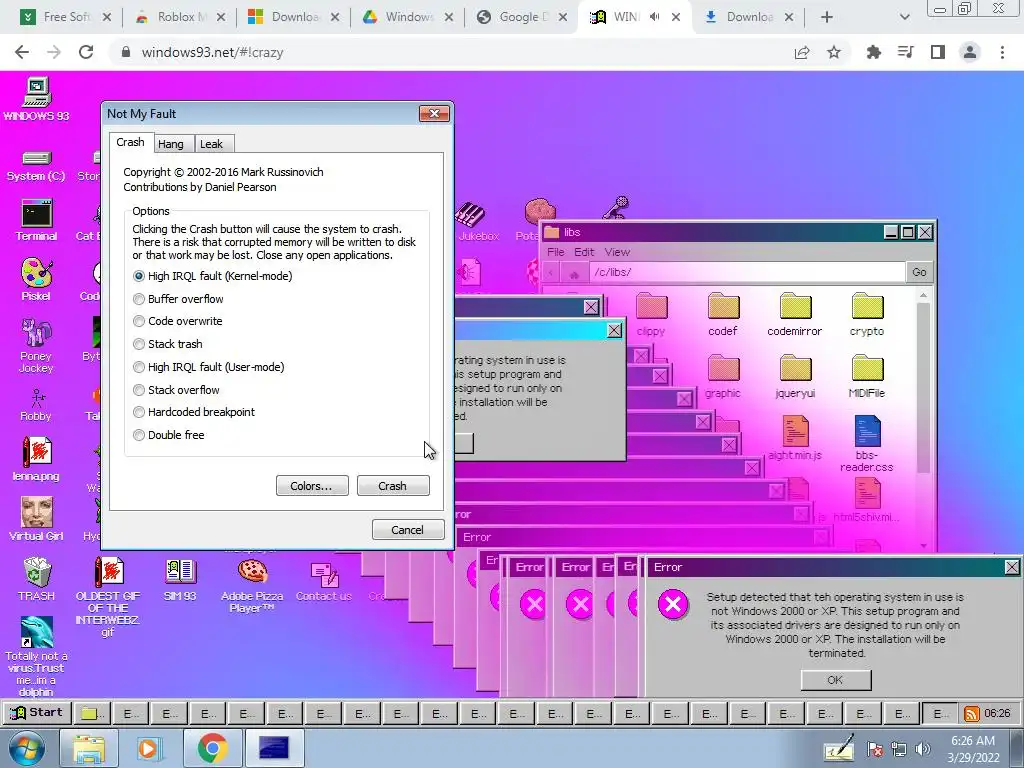Click the Windows 7 Start orb
Viewport: 1024px width, 768px height.
26,748
